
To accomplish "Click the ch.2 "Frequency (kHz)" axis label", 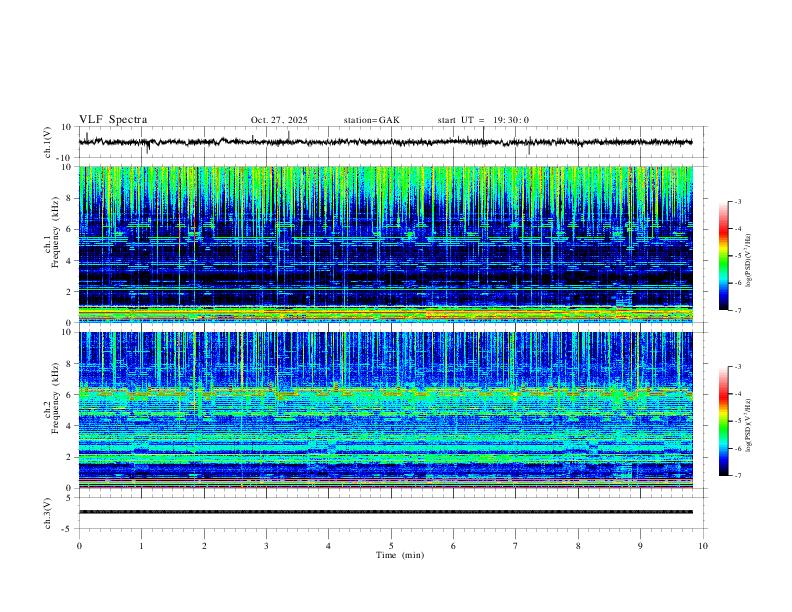I will point(56,398).
